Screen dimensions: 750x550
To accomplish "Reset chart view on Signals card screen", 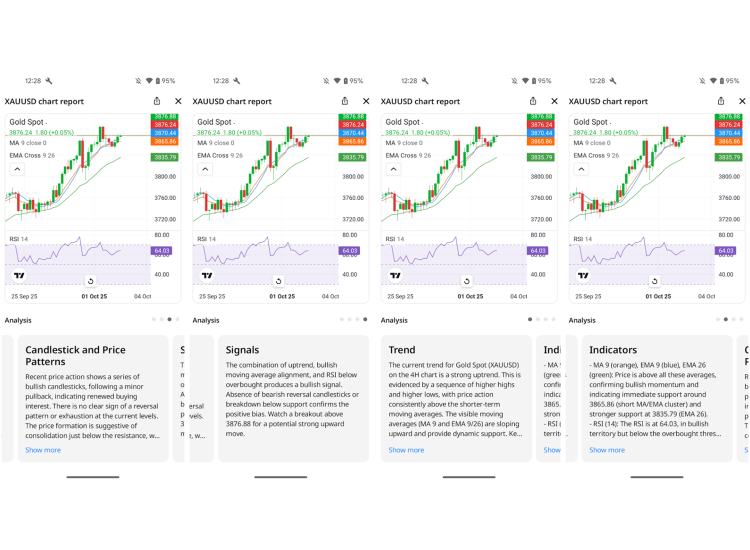I will pos(278,282).
